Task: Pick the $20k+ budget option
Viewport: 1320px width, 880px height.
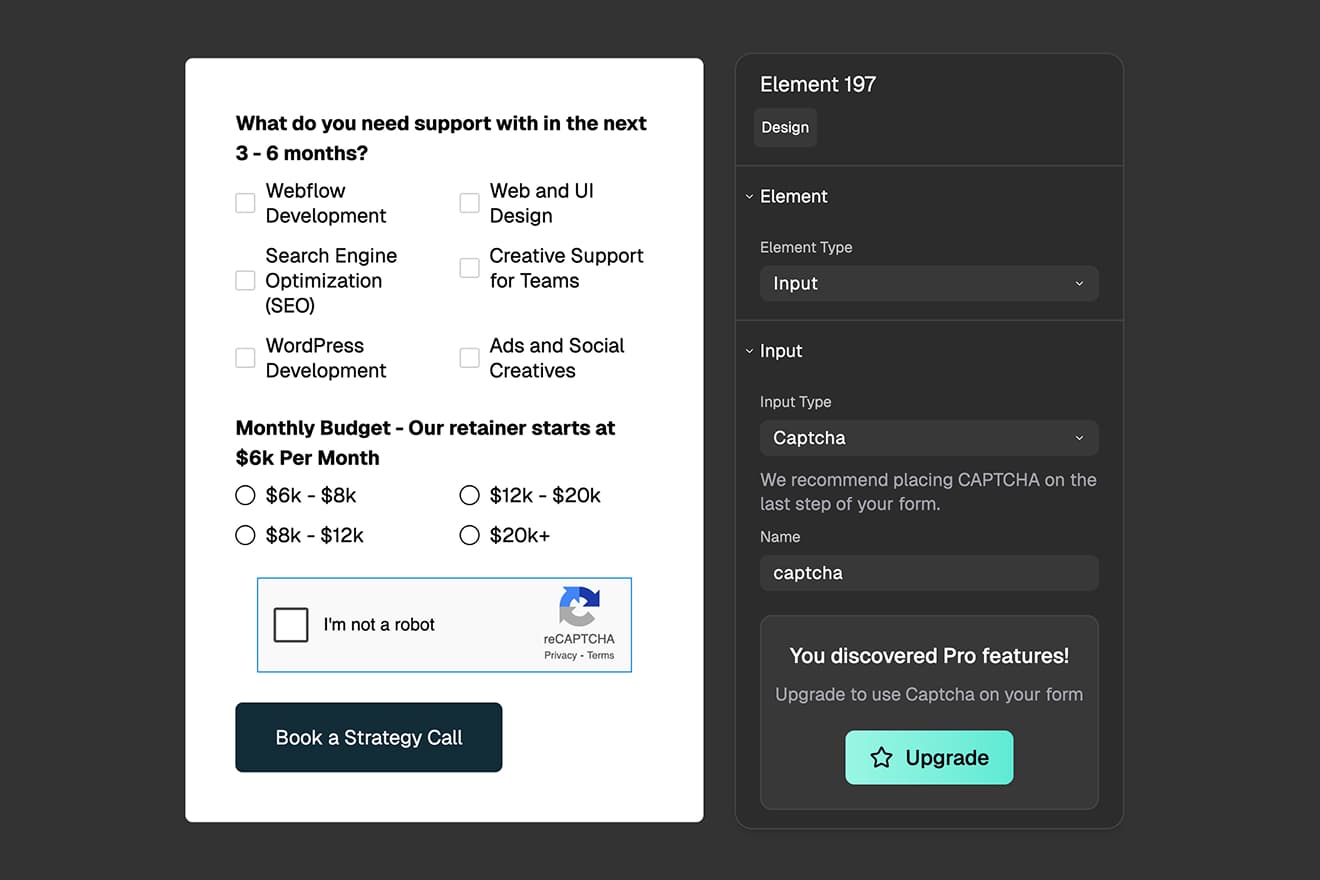Action: [469, 535]
